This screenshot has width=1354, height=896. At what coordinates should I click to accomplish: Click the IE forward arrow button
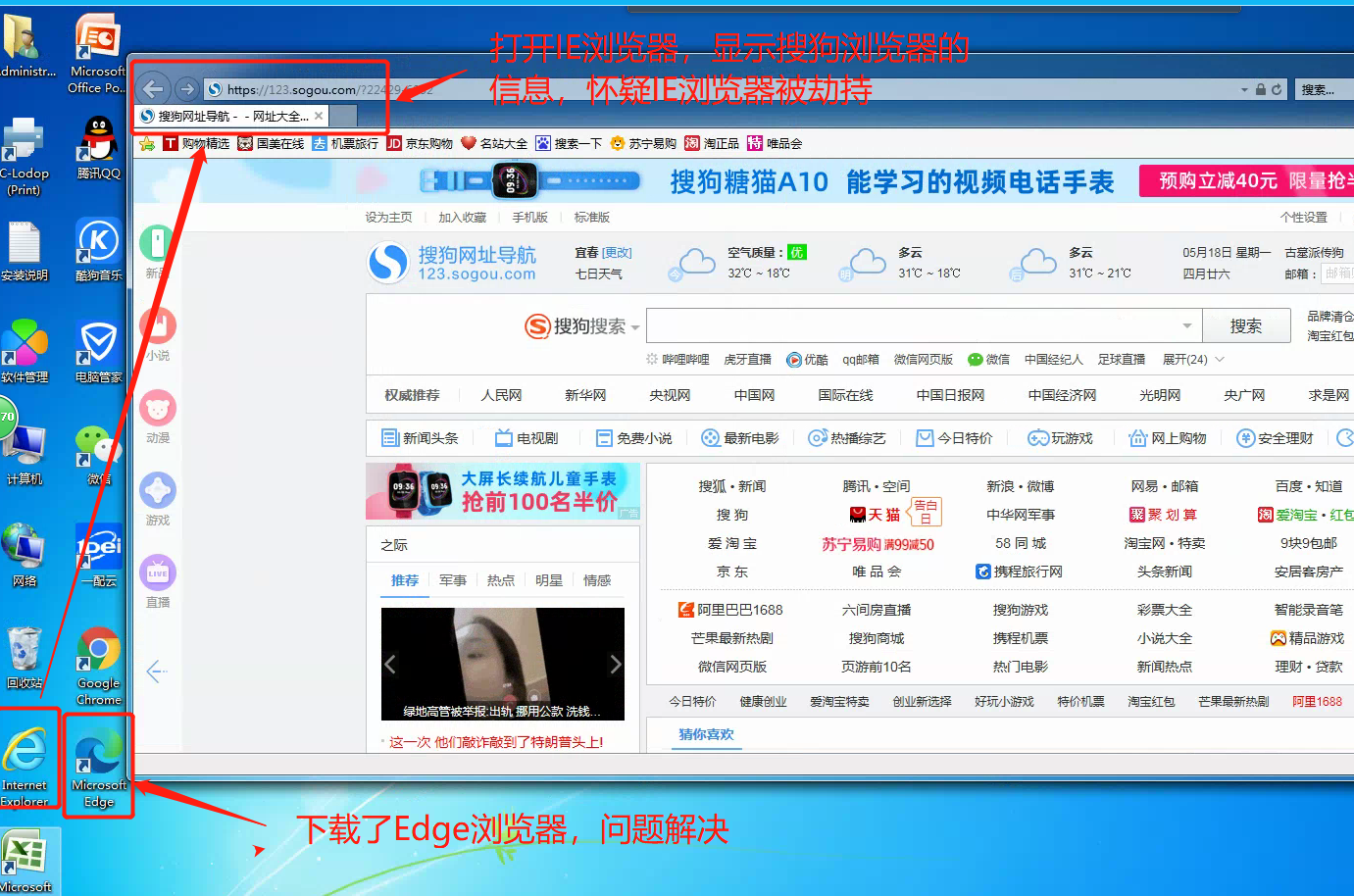point(186,89)
